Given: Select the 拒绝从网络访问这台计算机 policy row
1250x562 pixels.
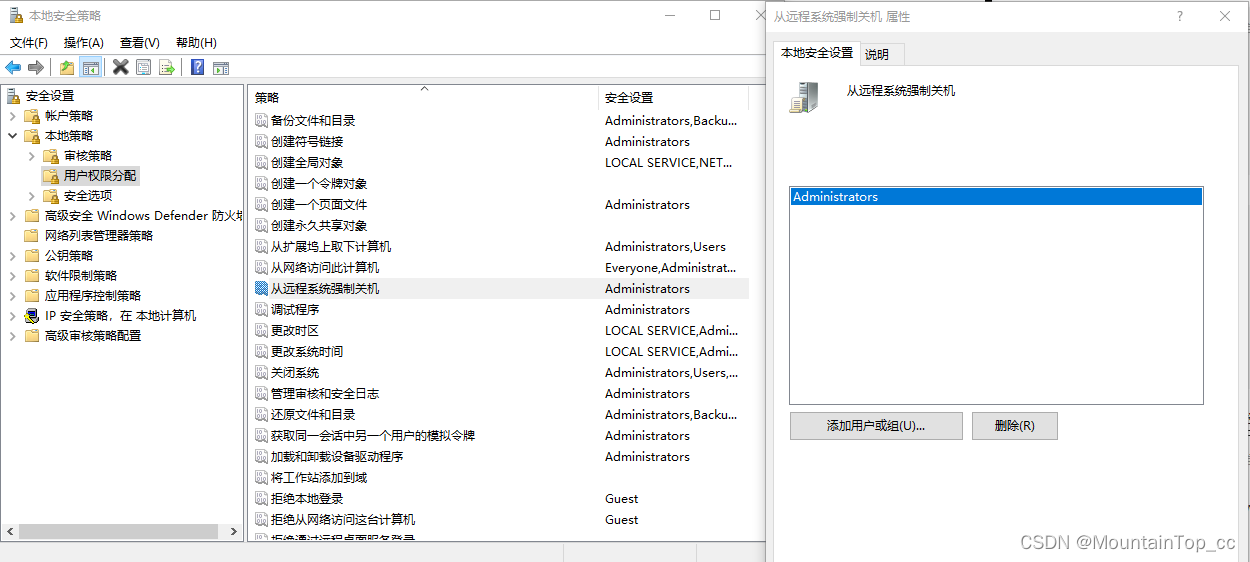Looking at the screenshot, I should [499, 520].
